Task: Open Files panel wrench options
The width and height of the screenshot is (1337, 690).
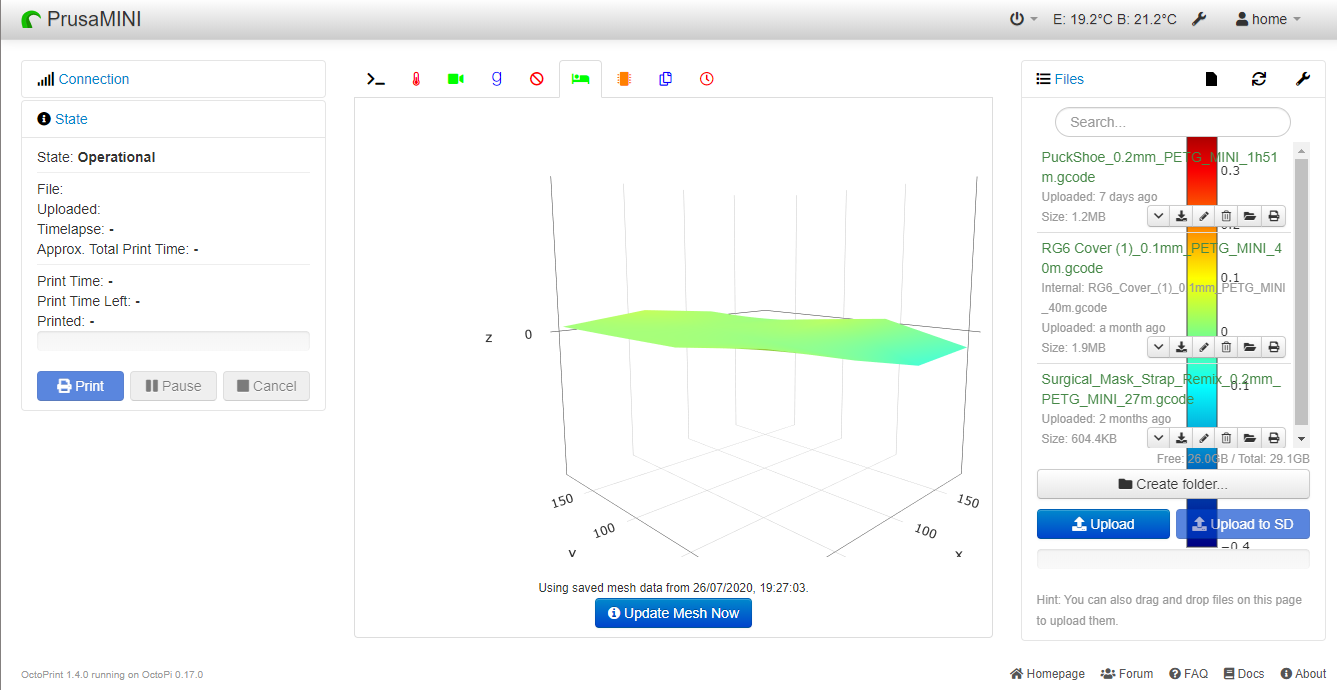Action: 1303,79
